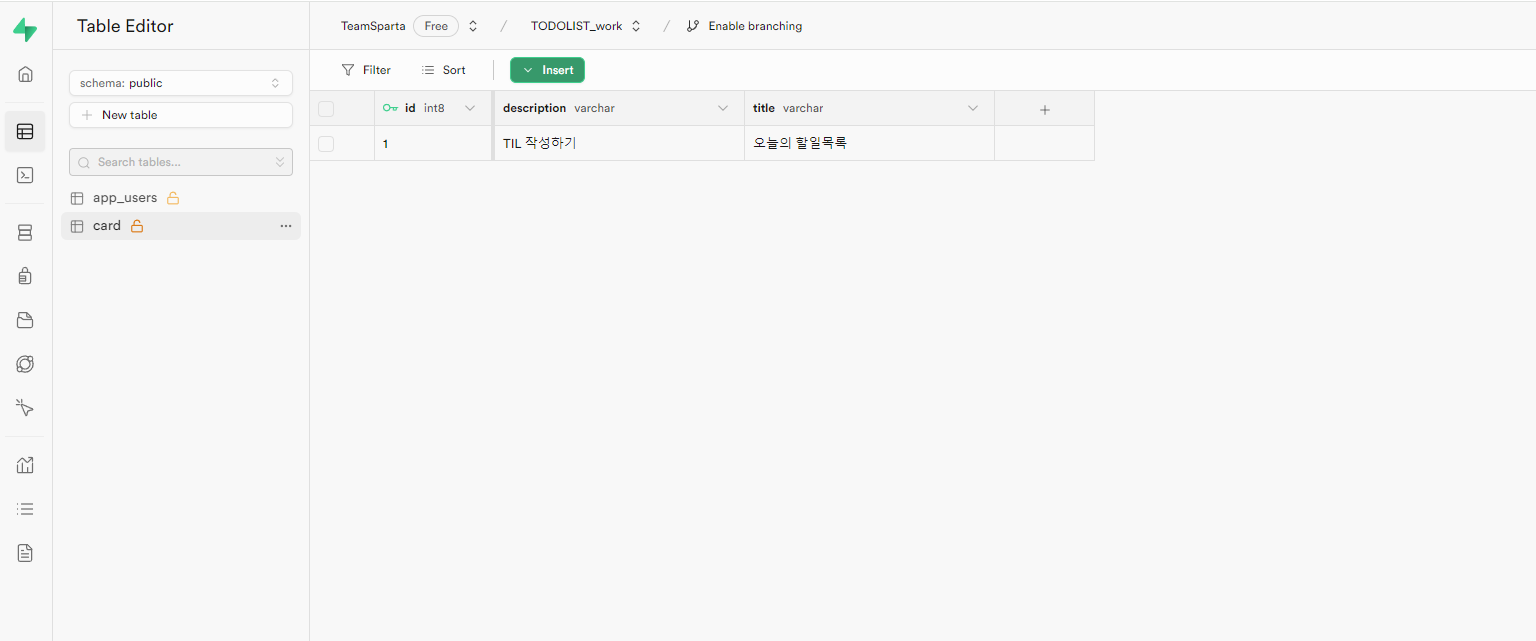Image resolution: width=1536 pixels, height=641 pixels.
Task: Open the TeamSparta organization switcher arrows
Action: (x=473, y=26)
